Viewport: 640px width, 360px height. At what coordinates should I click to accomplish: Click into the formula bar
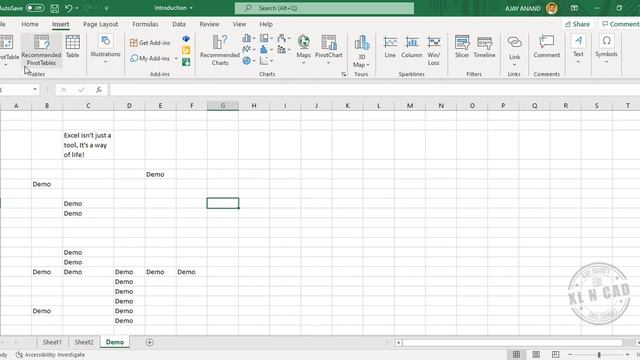[374, 90]
